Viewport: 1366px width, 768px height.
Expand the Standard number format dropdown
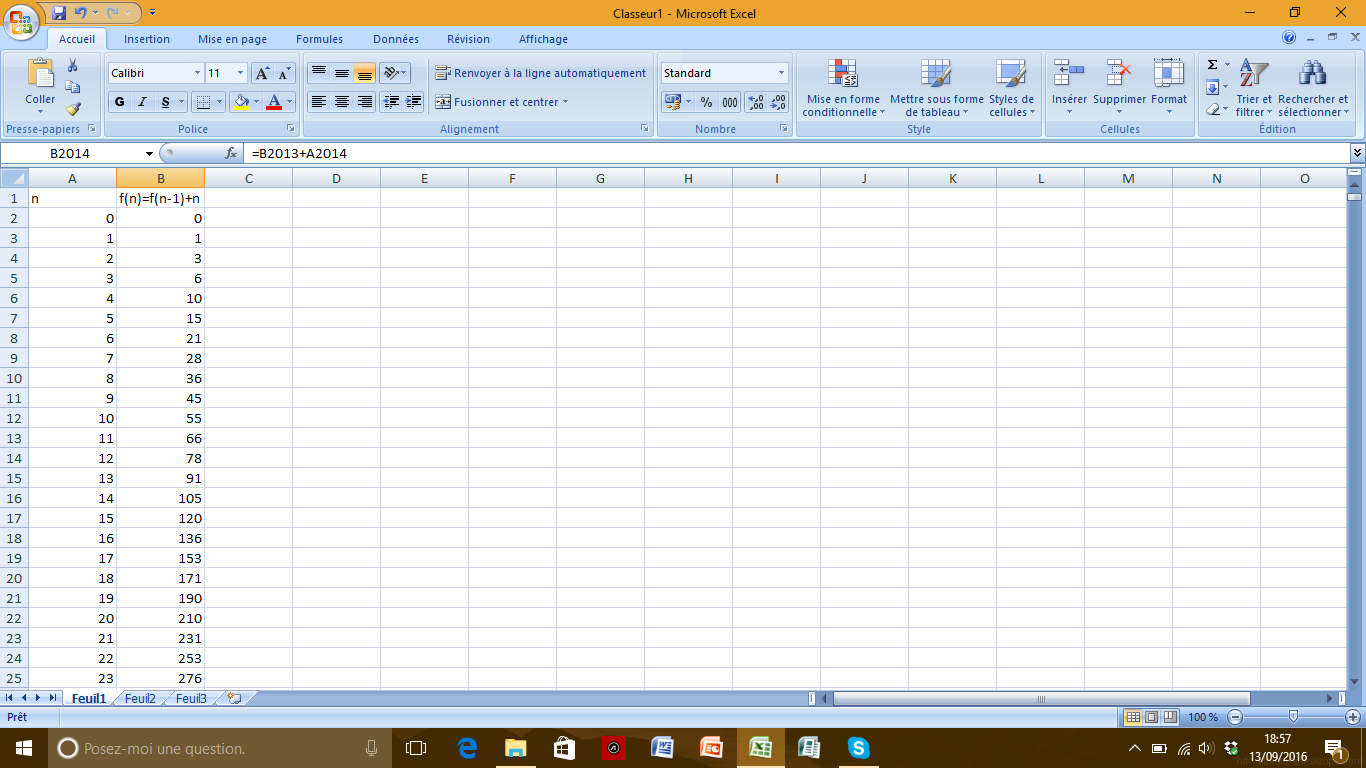(x=781, y=73)
